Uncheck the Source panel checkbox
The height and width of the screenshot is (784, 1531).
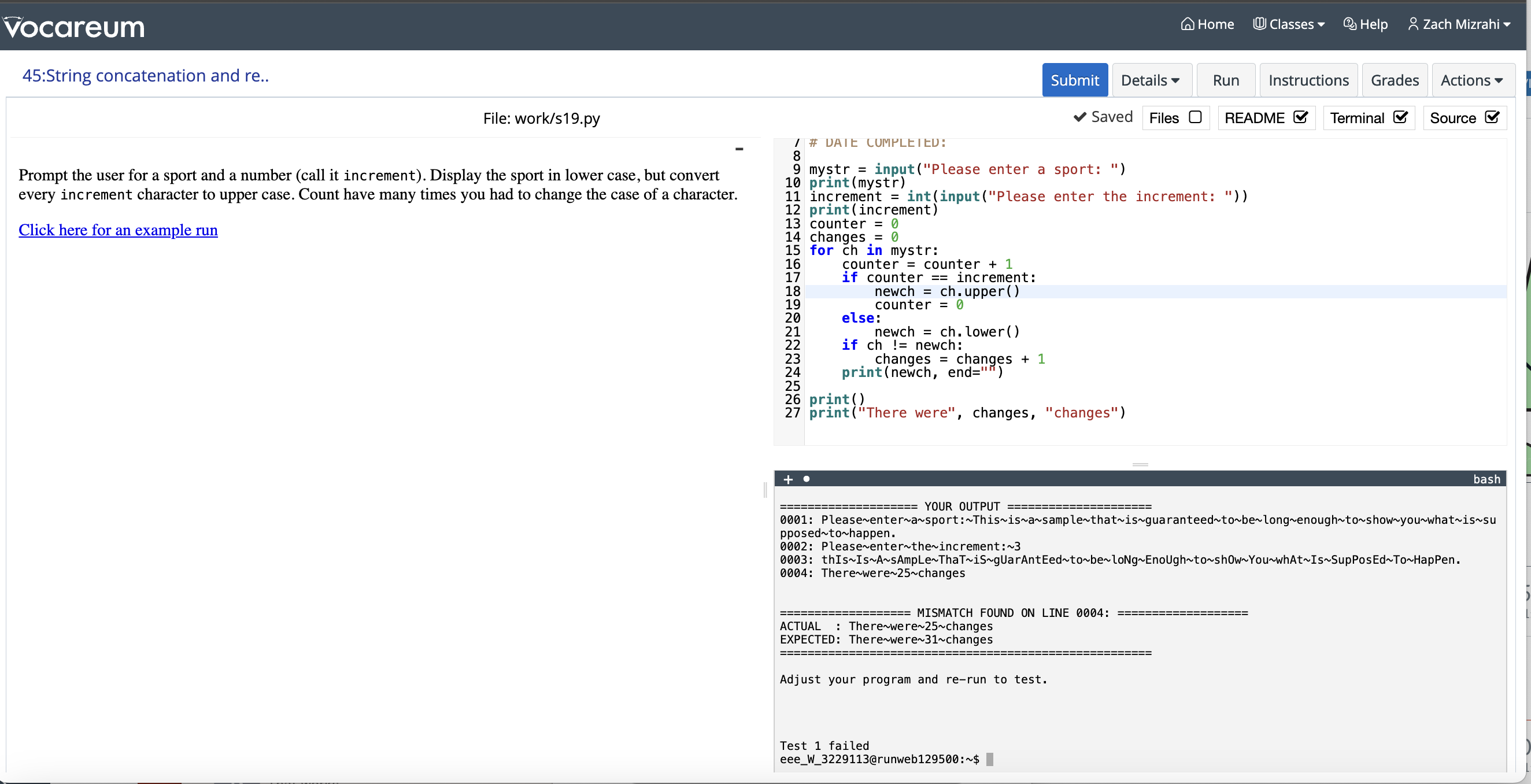click(x=1492, y=117)
